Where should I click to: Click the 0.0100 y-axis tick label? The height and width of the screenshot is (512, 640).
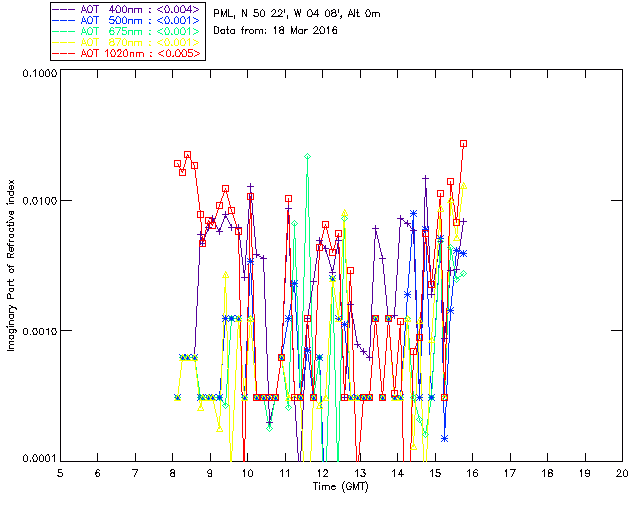click(x=39, y=201)
